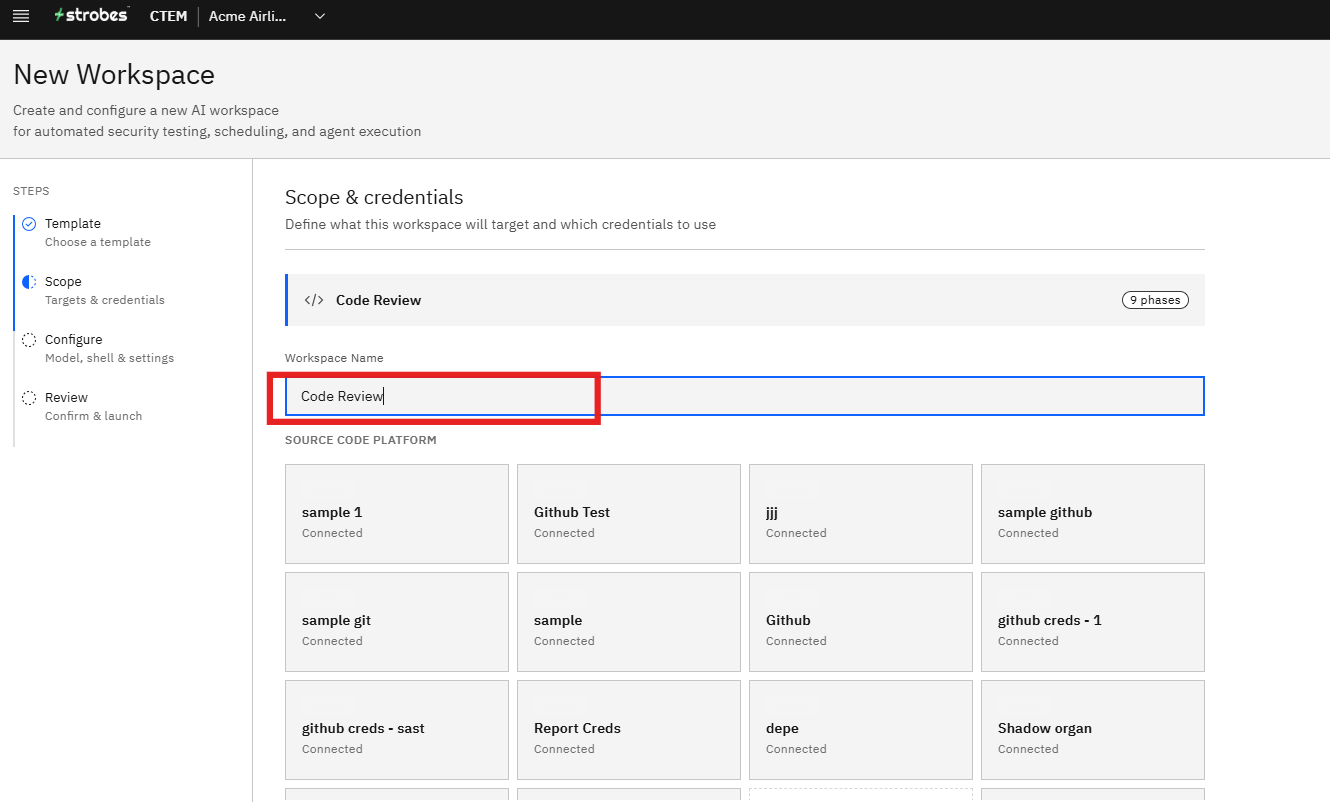This screenshot has height=802, width=1330.
Task: Pick the github creds - 1 card
Action: (x=1093, y=622)
